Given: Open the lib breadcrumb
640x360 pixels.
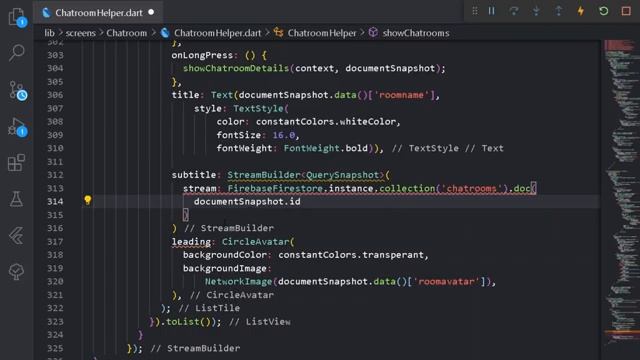Looking at the screenshot, I should point(49,33).
